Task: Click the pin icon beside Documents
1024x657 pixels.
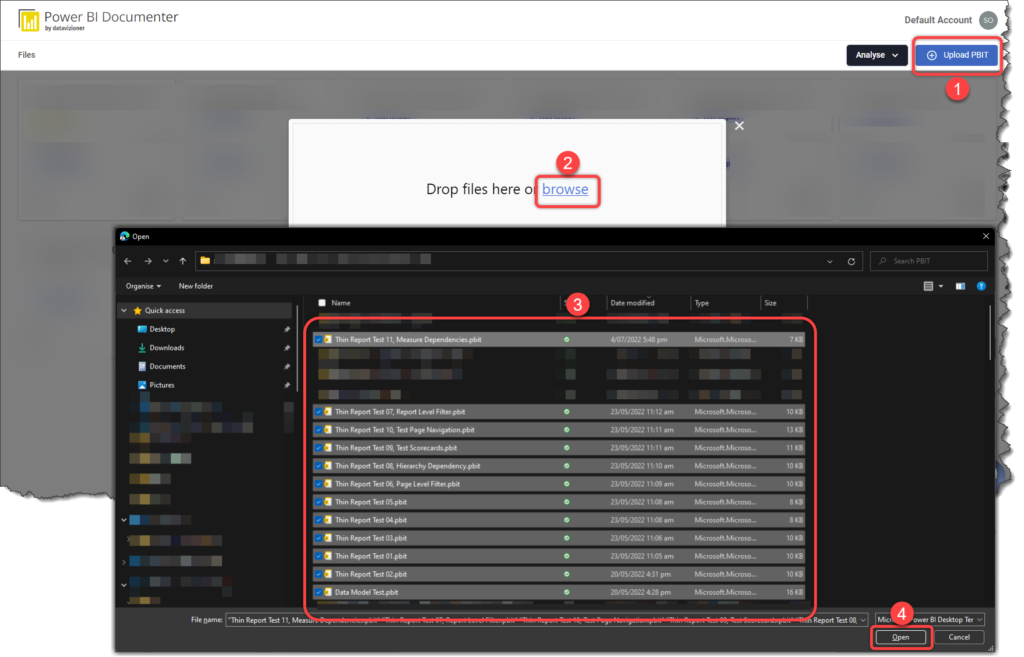Action: (x=287, y=367)
